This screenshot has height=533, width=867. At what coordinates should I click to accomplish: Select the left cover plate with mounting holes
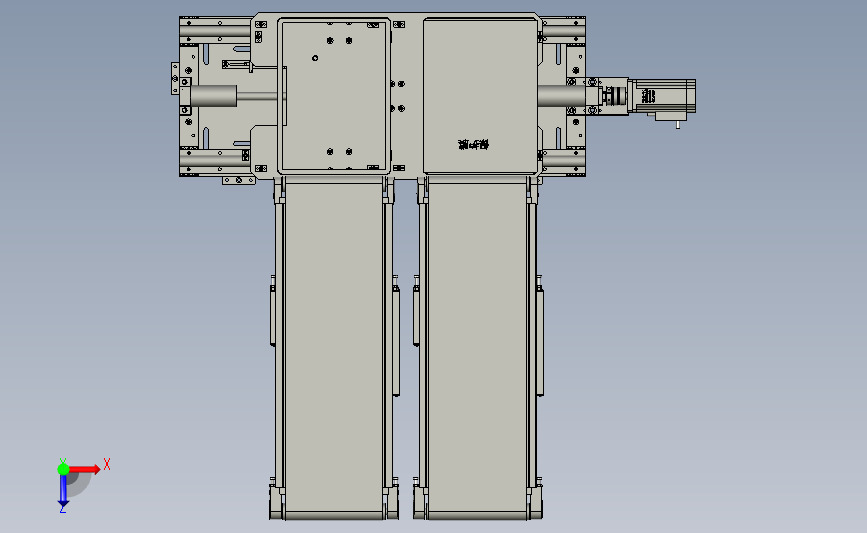click(x=334, y=96)
